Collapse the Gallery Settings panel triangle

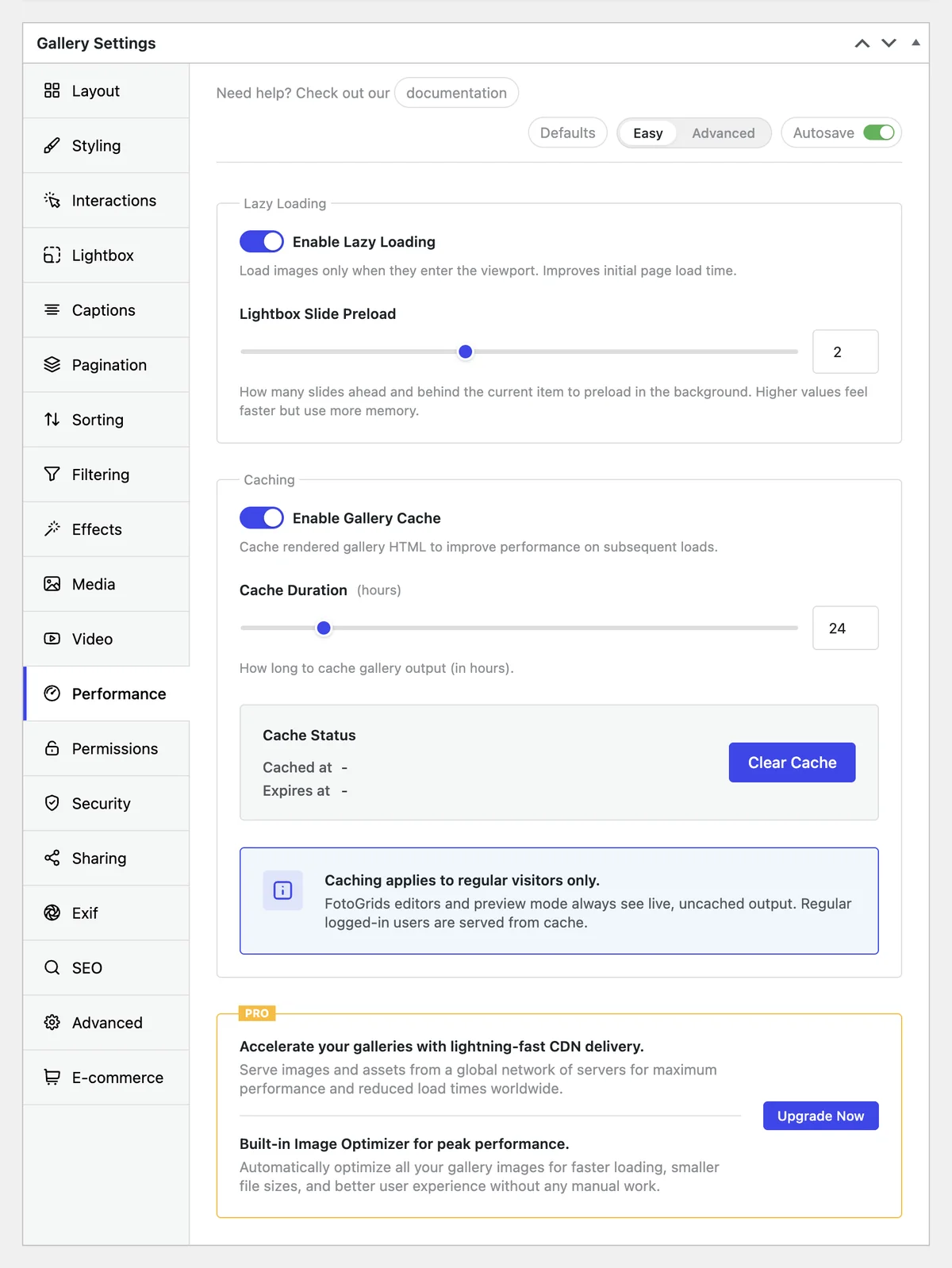916,43
